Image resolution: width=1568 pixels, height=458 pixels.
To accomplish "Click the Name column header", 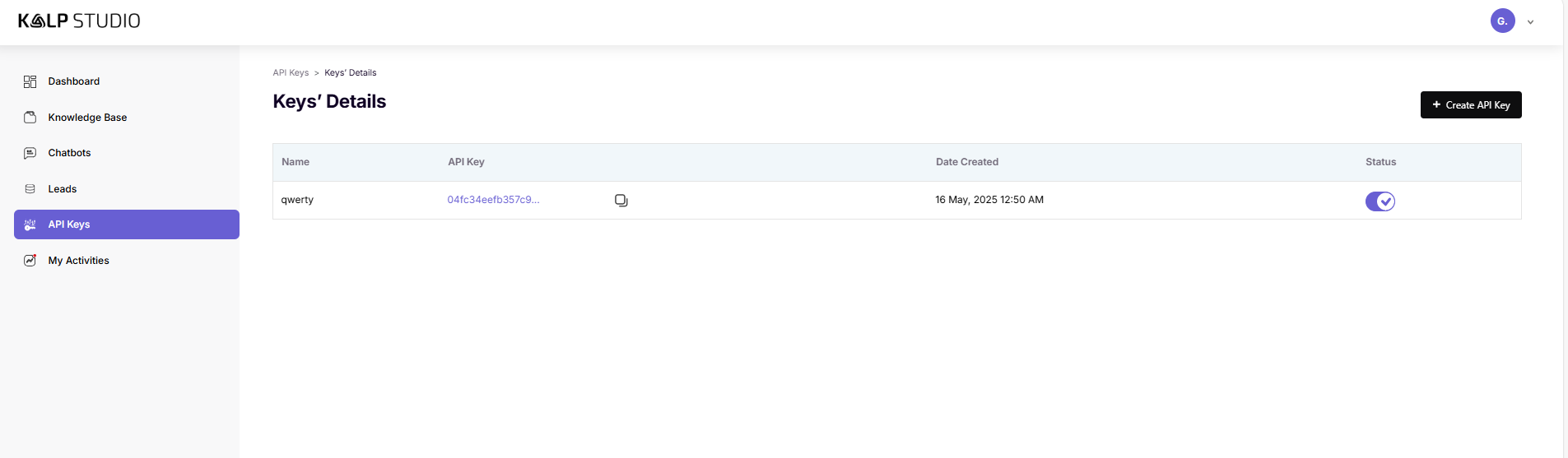I will (295, 162).
